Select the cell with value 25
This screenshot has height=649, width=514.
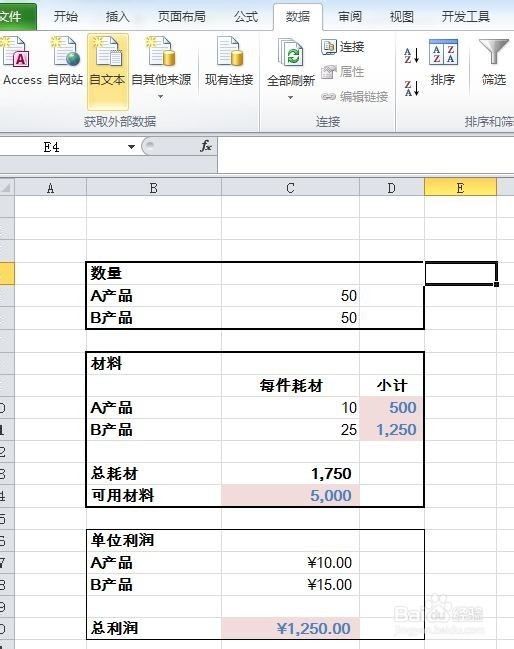point(290,430)
